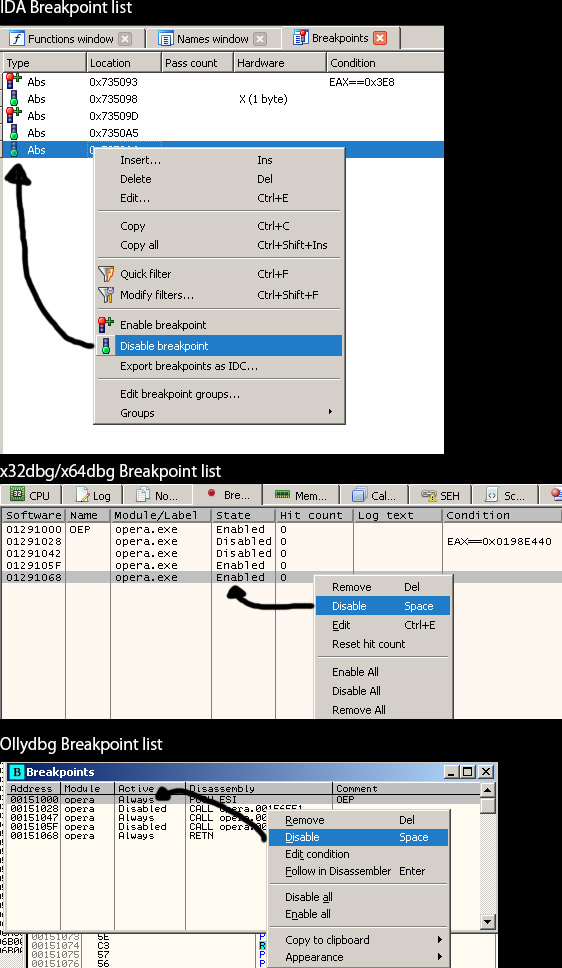
Task: Choose Remove All in x64dbg menu
Action: 384,710
